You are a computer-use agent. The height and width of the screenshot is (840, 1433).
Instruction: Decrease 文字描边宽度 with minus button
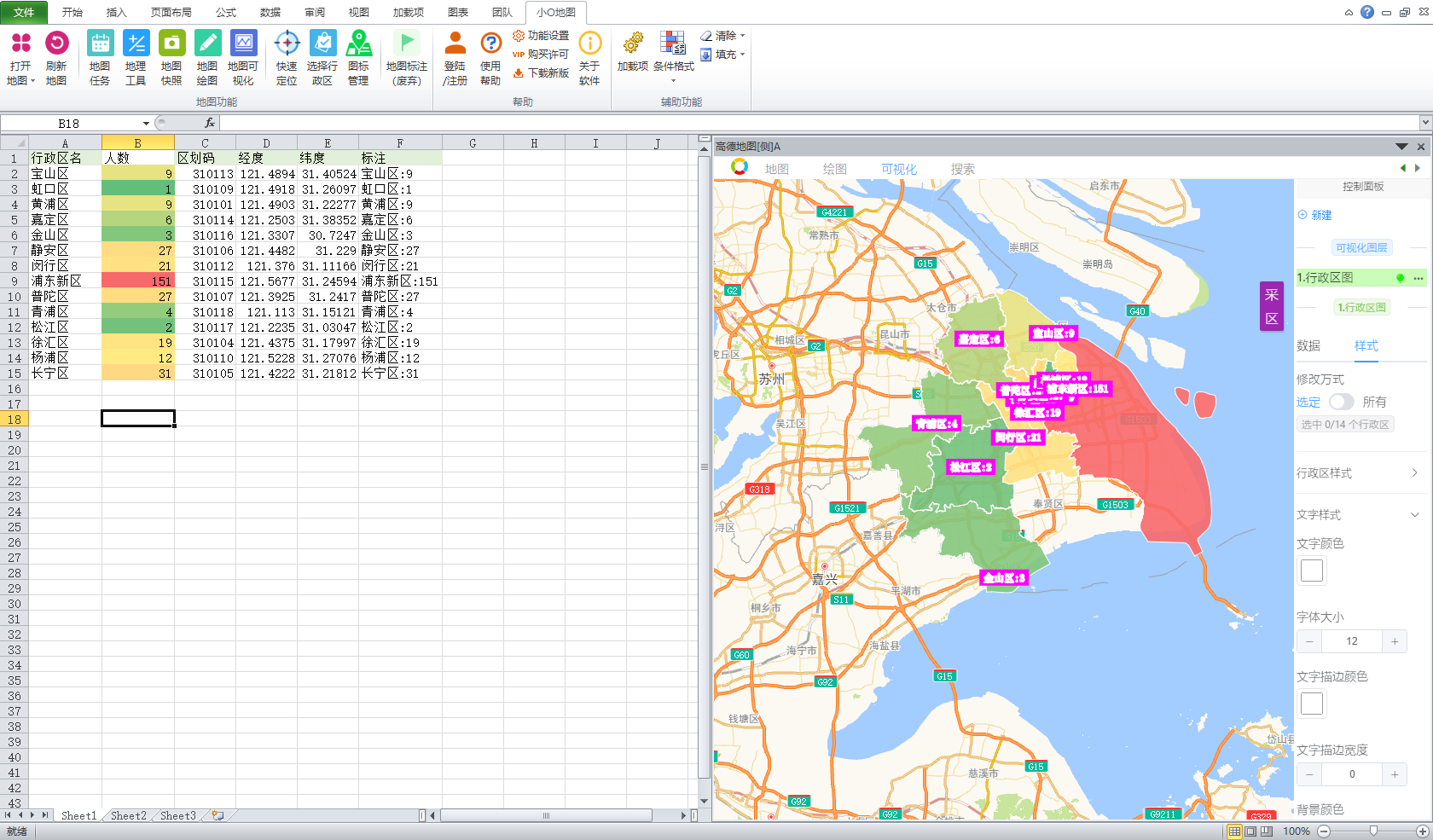pyautogui.click(x=1309, y=774)
